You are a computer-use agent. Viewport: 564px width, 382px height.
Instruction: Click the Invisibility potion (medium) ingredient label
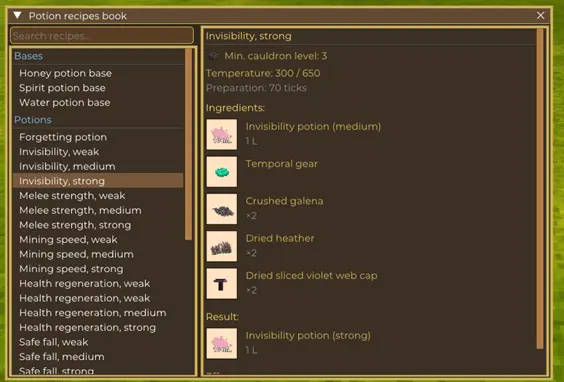(x=313, y=127)
